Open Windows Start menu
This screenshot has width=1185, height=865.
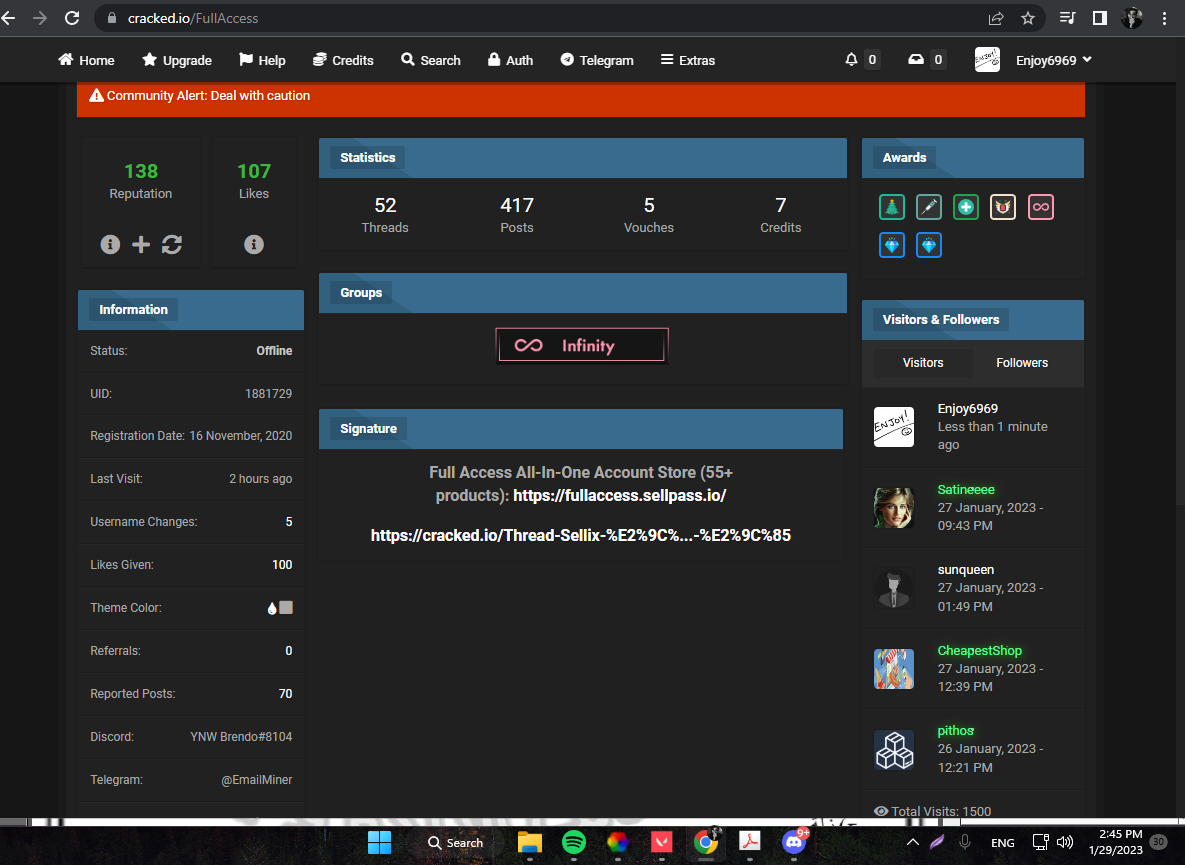coord(379,842)
